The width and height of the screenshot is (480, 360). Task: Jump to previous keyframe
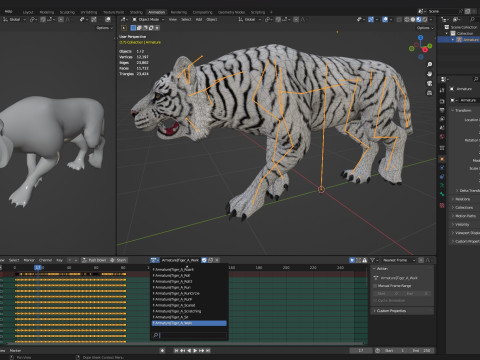click(x=183, y=351)
